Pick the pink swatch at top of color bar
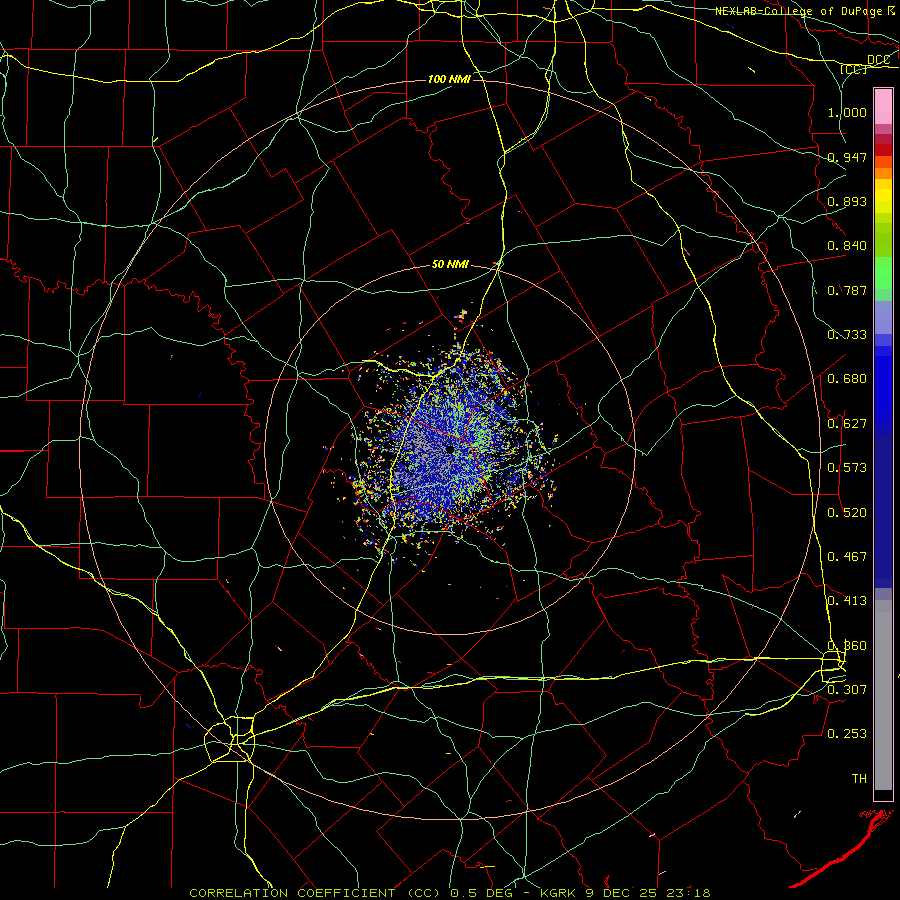 pyautogui.click(x=883, y=107)
